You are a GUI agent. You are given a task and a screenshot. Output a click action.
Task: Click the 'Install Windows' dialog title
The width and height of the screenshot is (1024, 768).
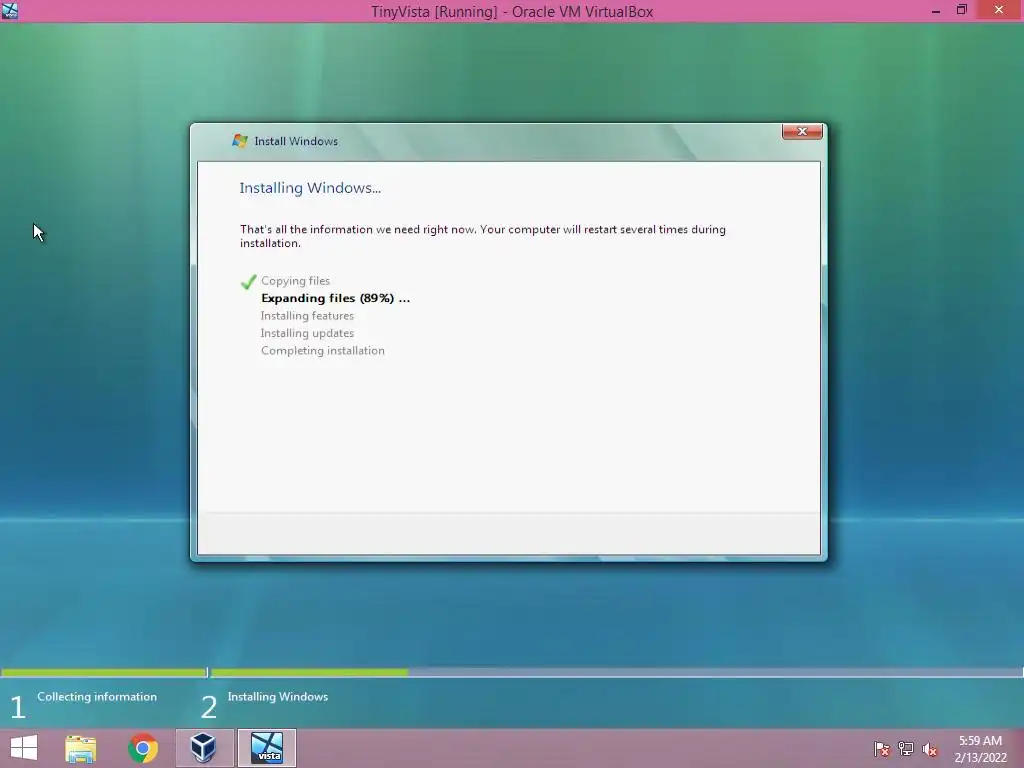[296, 141]
